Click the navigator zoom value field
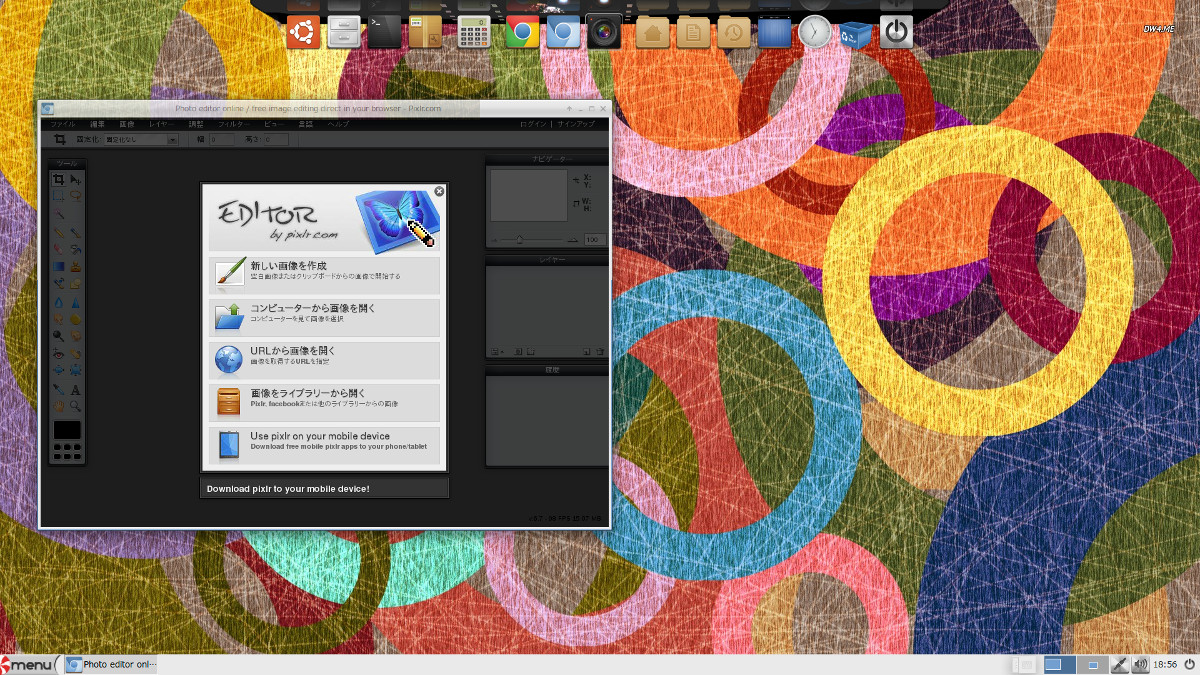Viewport: 1200px width, 675px height. pyautogui.click(x=594, y=240)
